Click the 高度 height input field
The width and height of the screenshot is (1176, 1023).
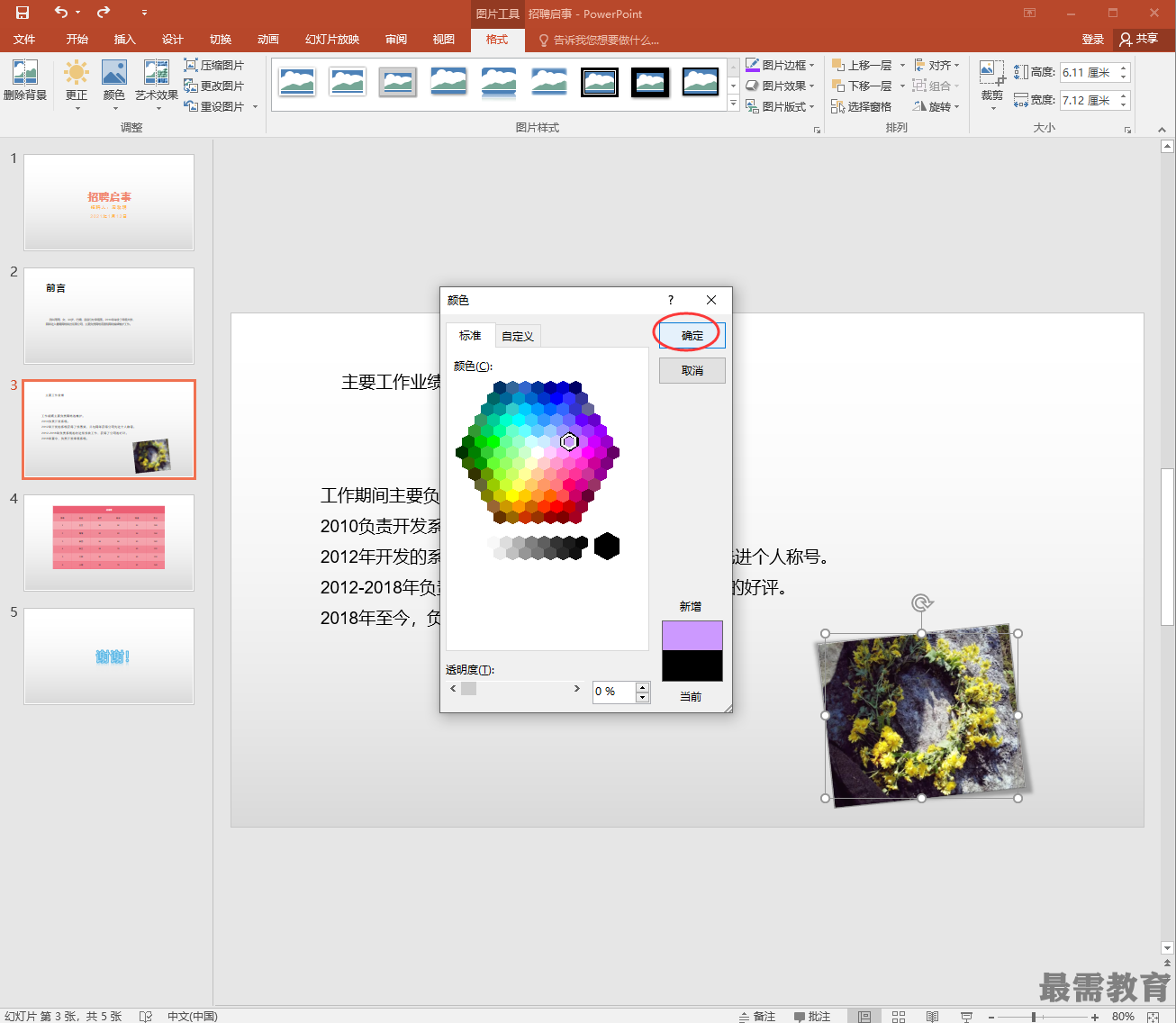coord(1090,72)
